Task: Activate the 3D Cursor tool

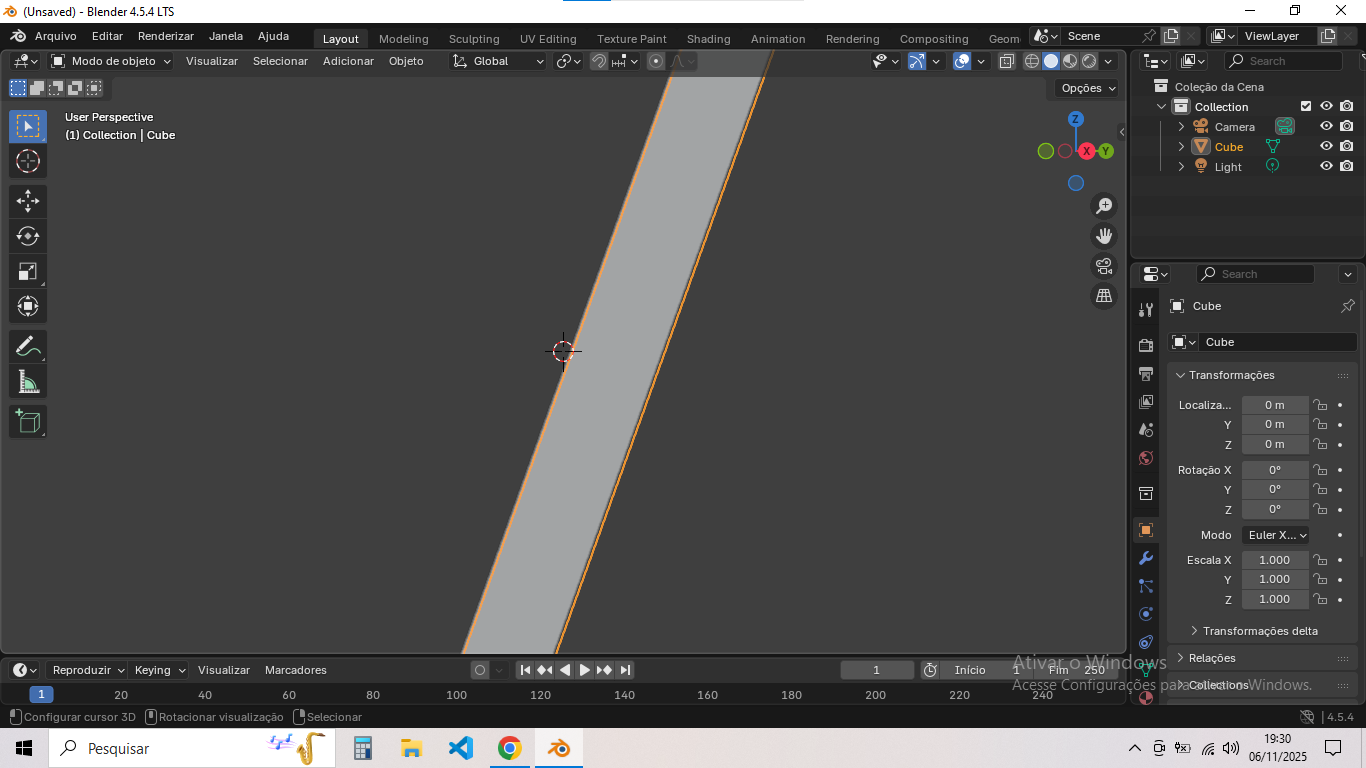Action: click(x=28, y=161)
